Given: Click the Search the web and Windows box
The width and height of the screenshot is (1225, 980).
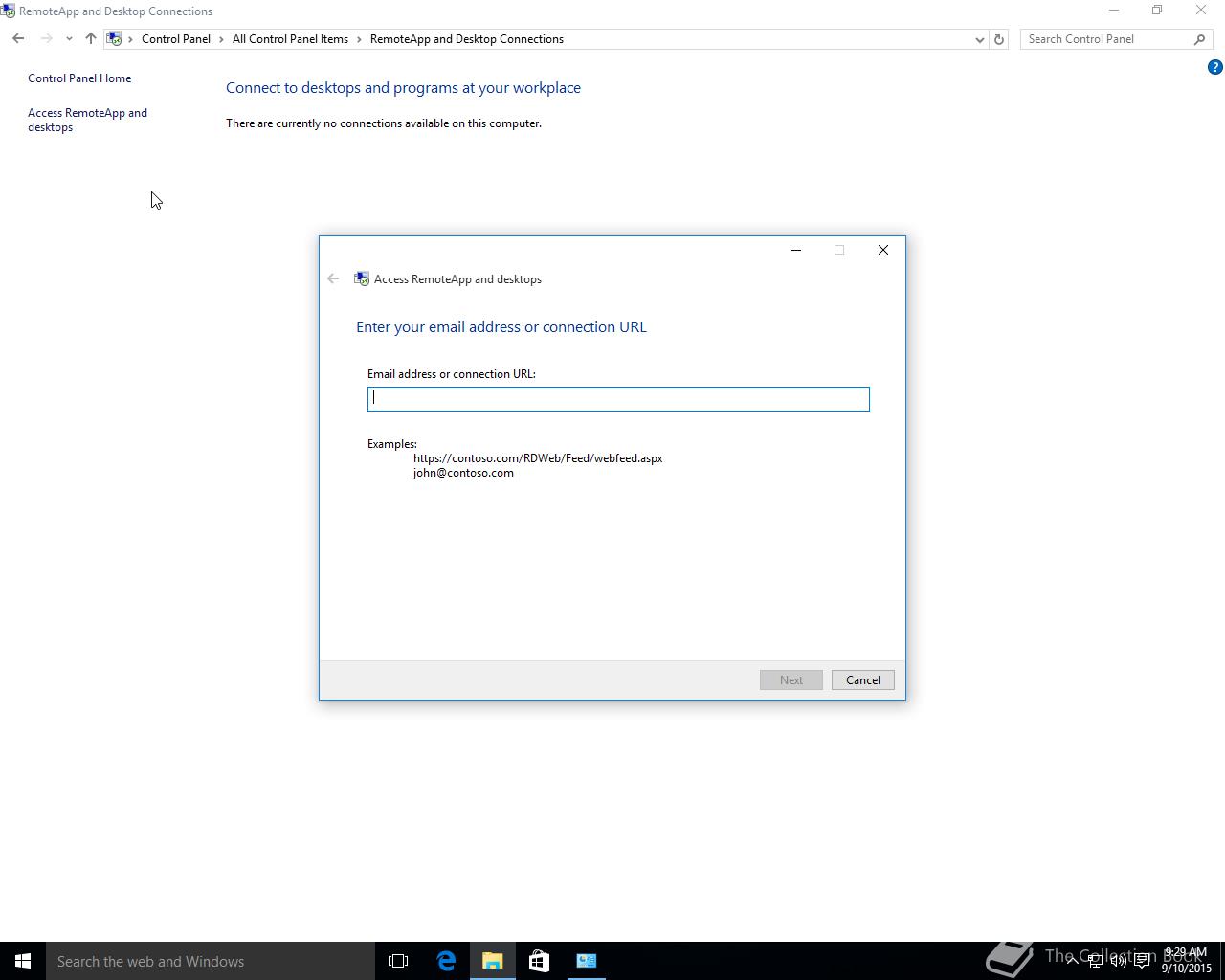Looking at the screenshot, I should click(x=211, y=961).
